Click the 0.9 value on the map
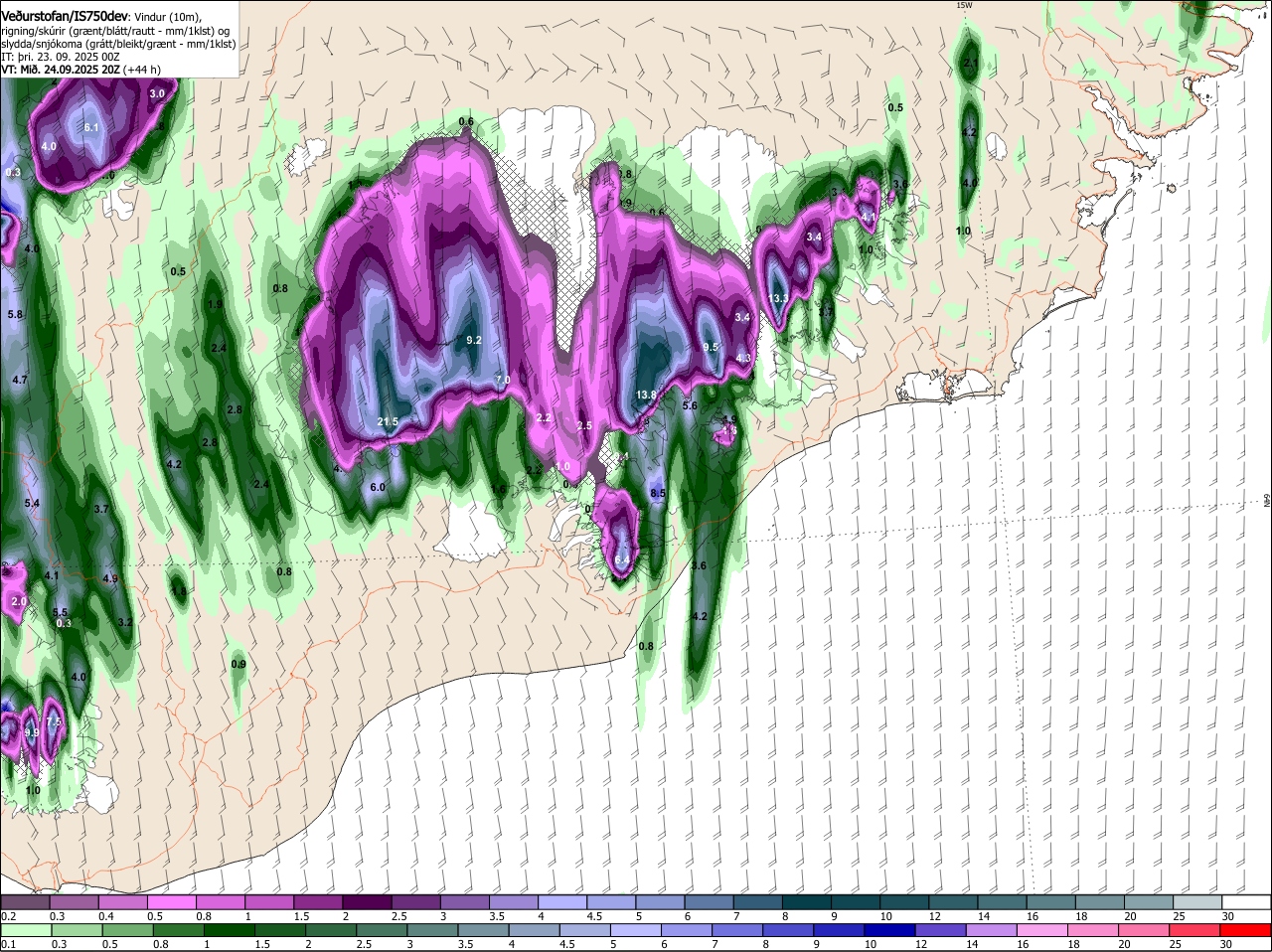1272x952 pixels. coord(238,665)
